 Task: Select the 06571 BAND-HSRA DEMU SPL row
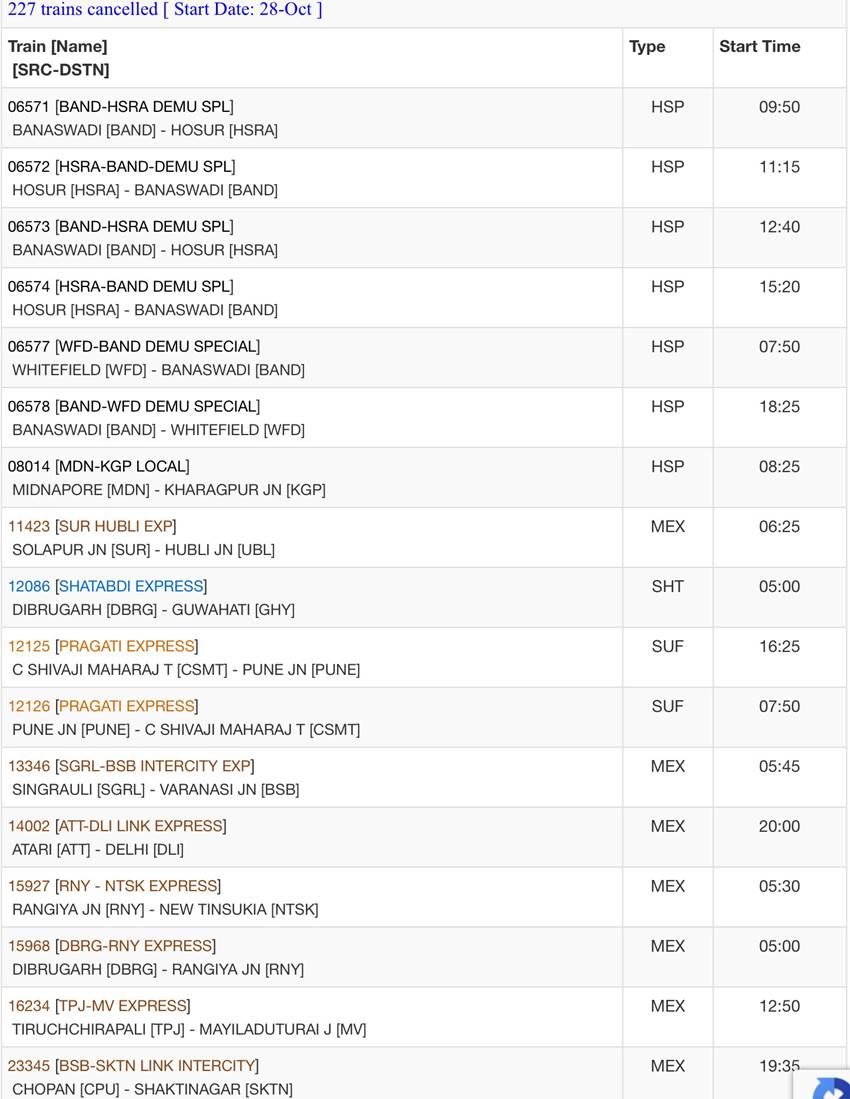(x=423, y=118)
